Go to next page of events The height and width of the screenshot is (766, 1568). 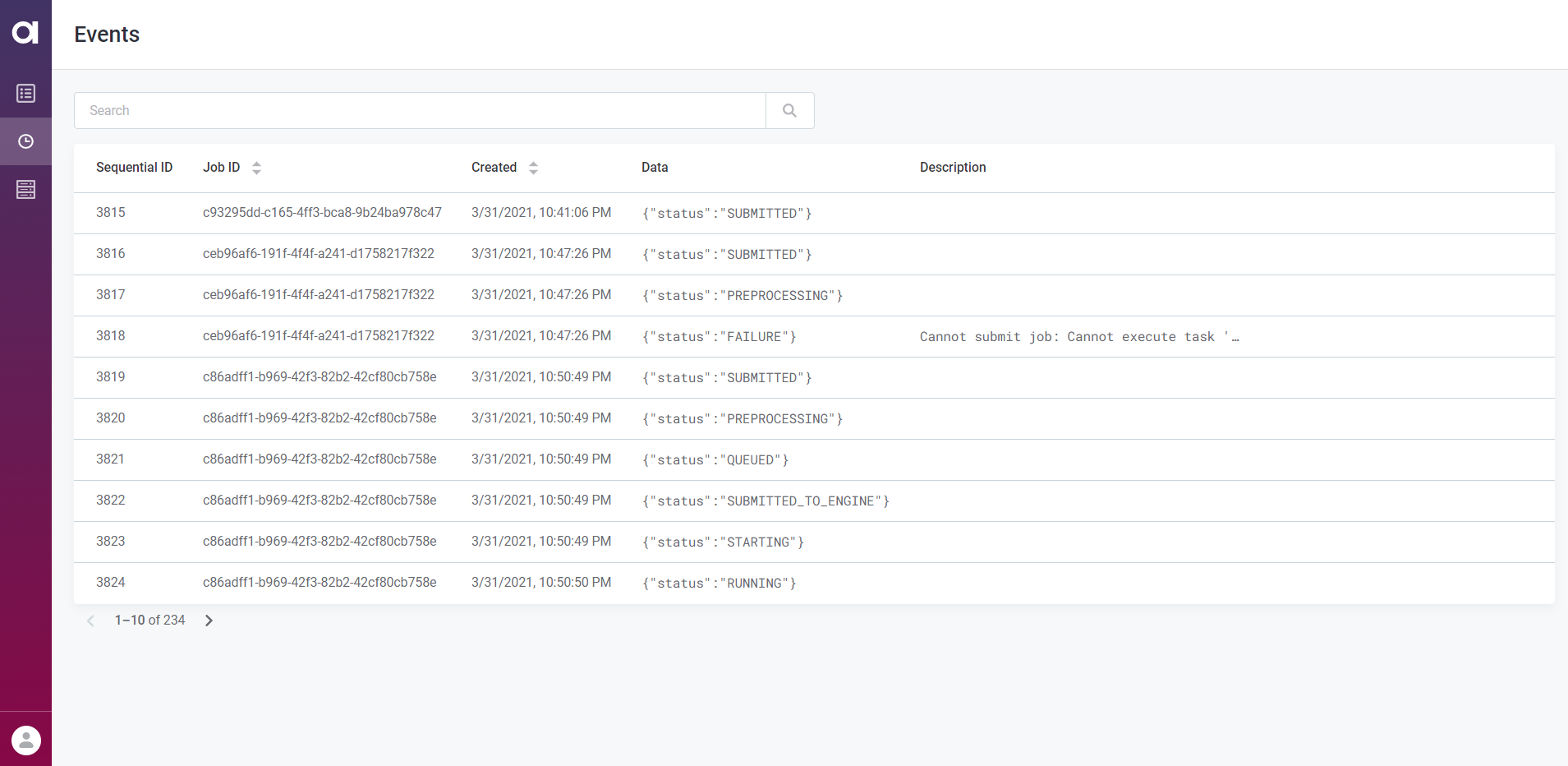209,621
